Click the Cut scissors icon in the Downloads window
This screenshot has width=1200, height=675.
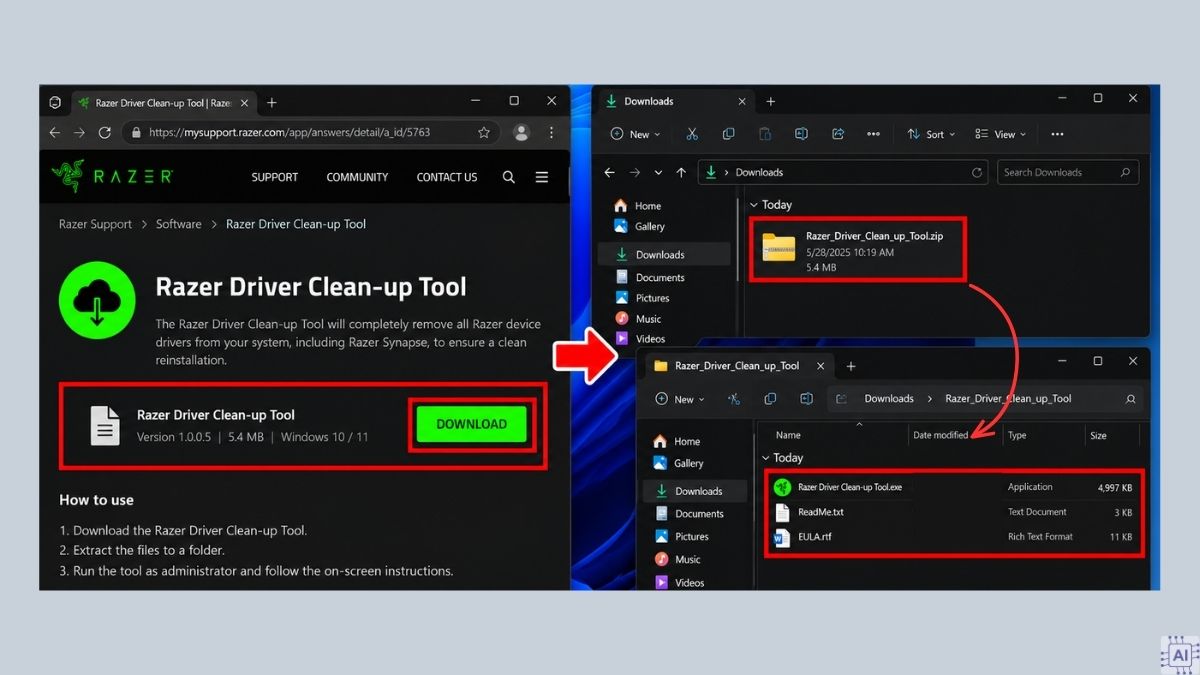(692, 134)
